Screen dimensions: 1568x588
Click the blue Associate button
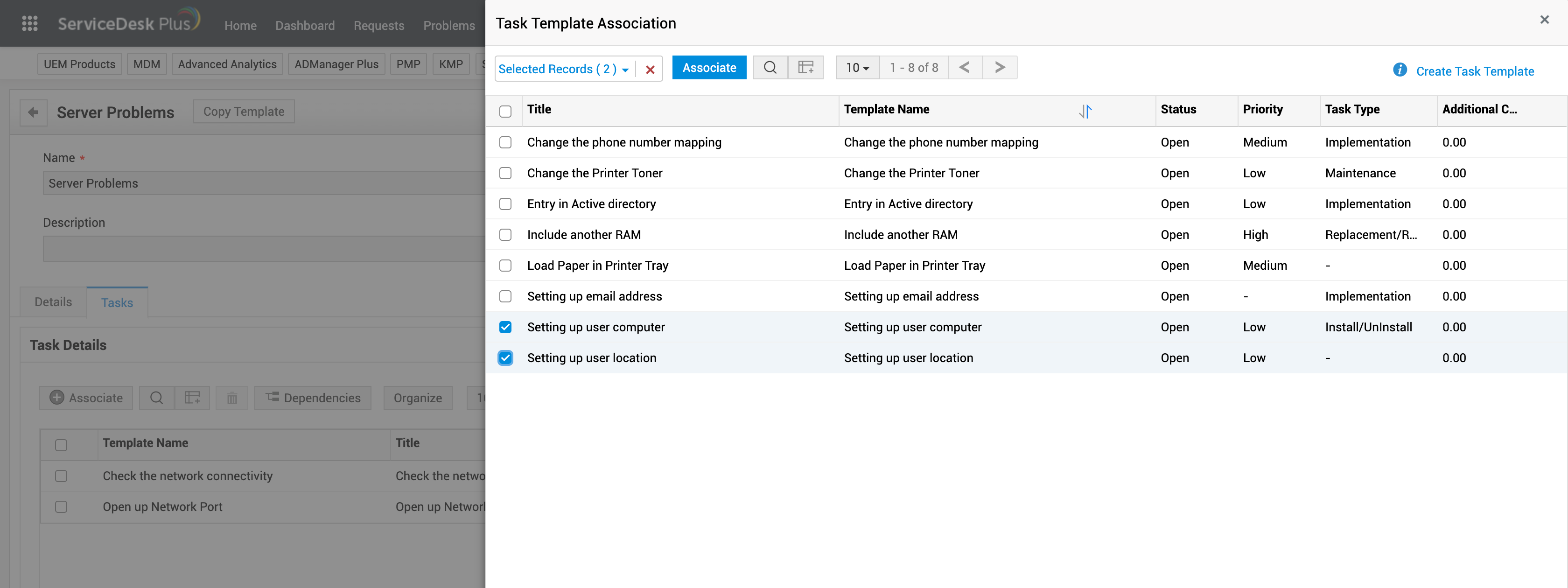pos(709,68)
